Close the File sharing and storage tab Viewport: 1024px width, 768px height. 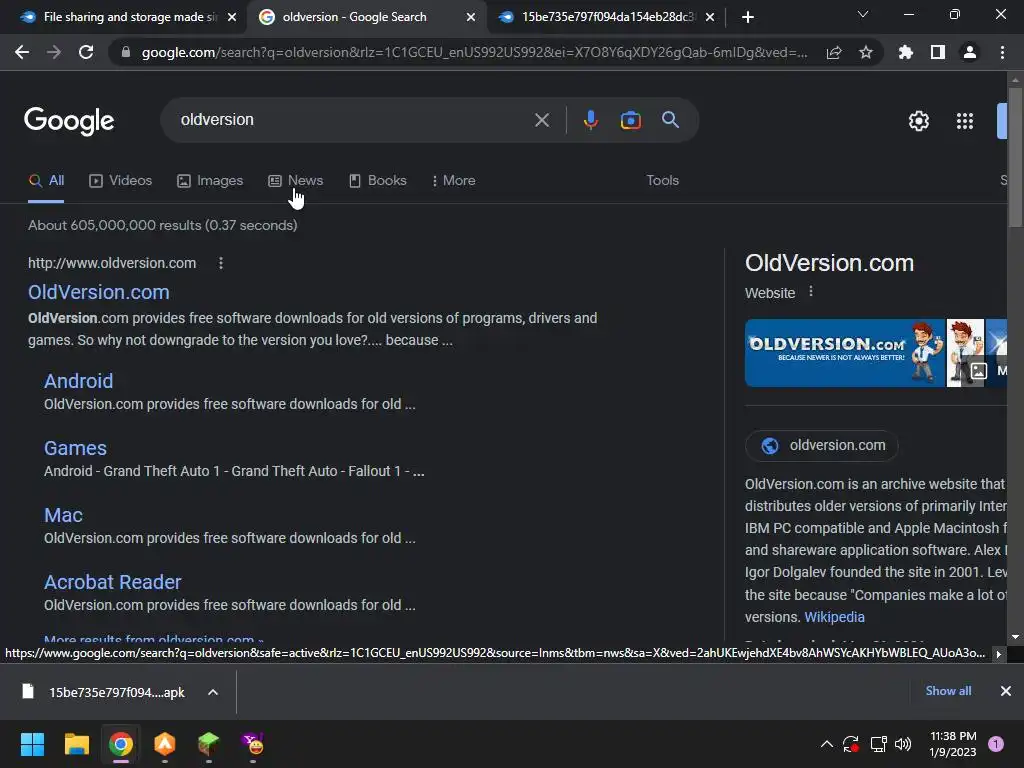232,17
